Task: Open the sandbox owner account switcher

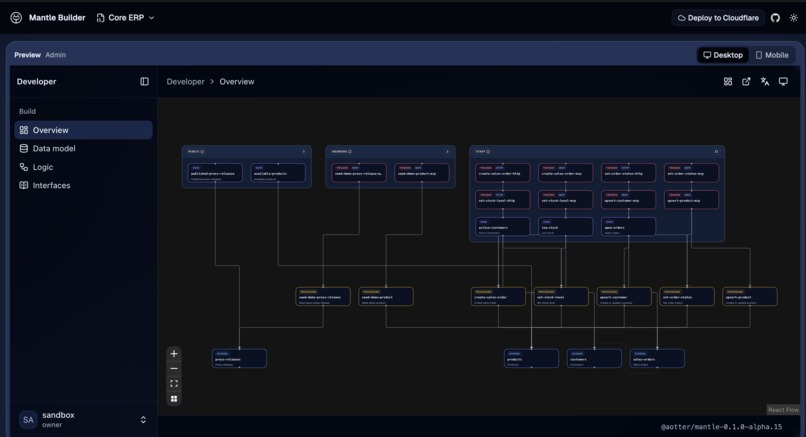Action: 83,420
